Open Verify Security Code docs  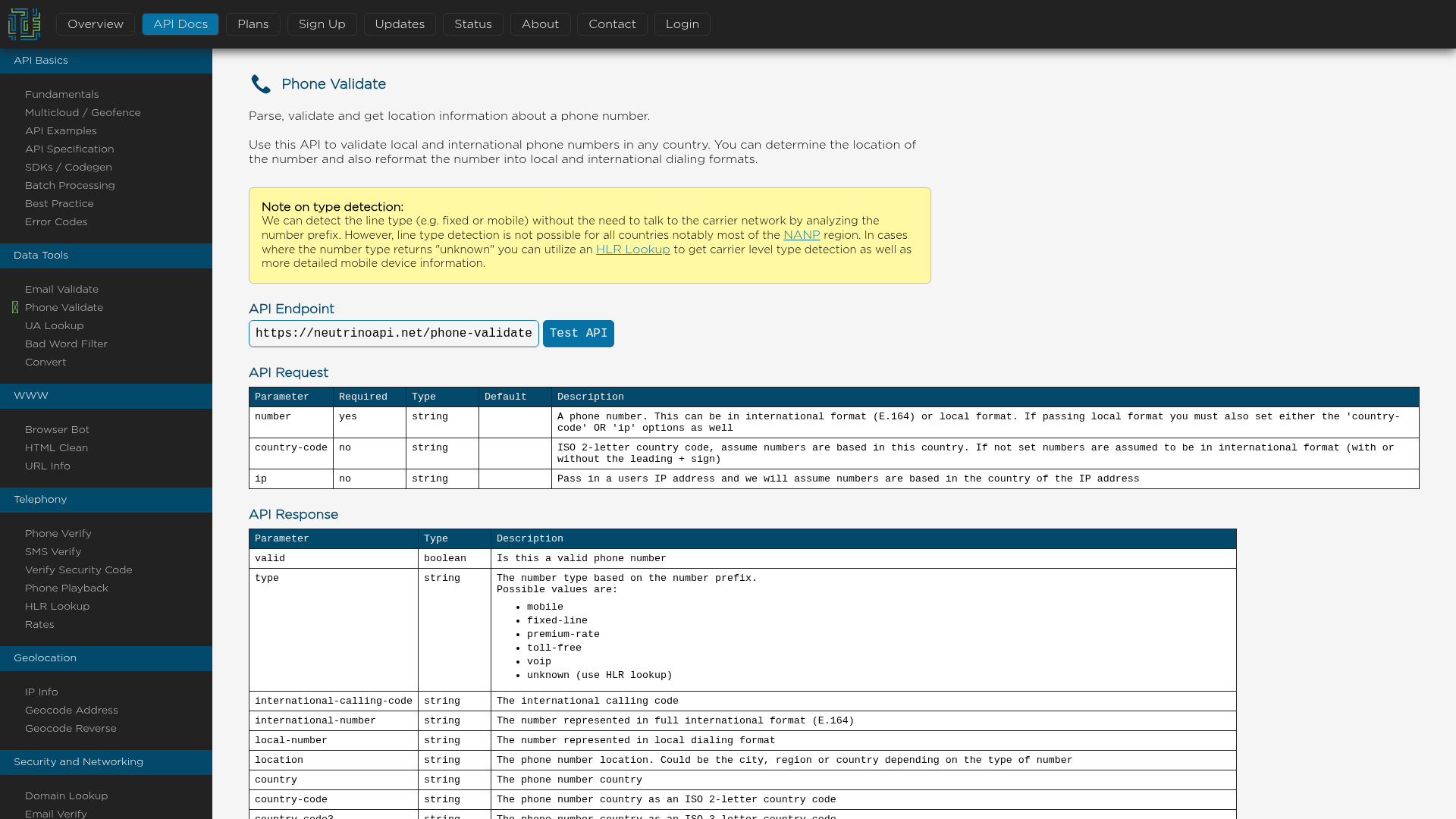pyautogui.click(x=78, y=570)
